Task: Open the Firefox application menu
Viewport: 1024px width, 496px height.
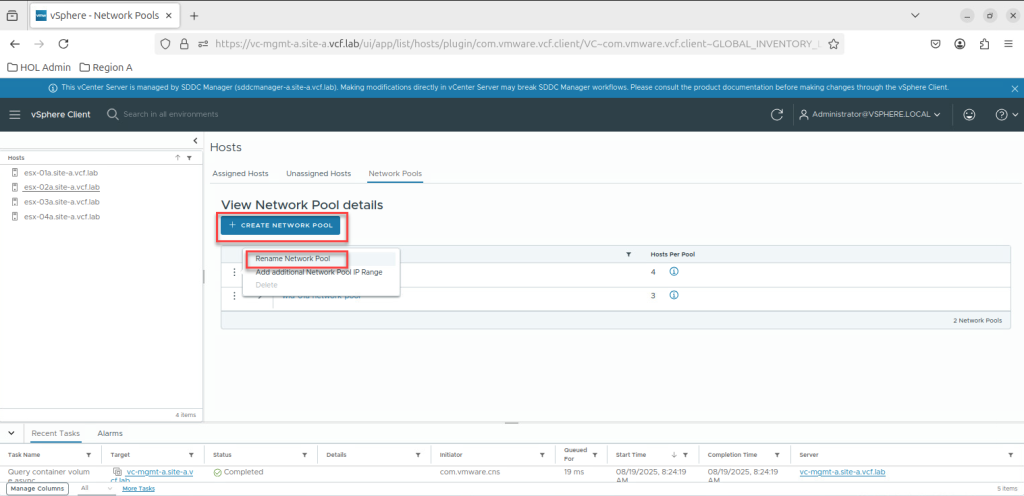Action: [x=1009, y=44]
